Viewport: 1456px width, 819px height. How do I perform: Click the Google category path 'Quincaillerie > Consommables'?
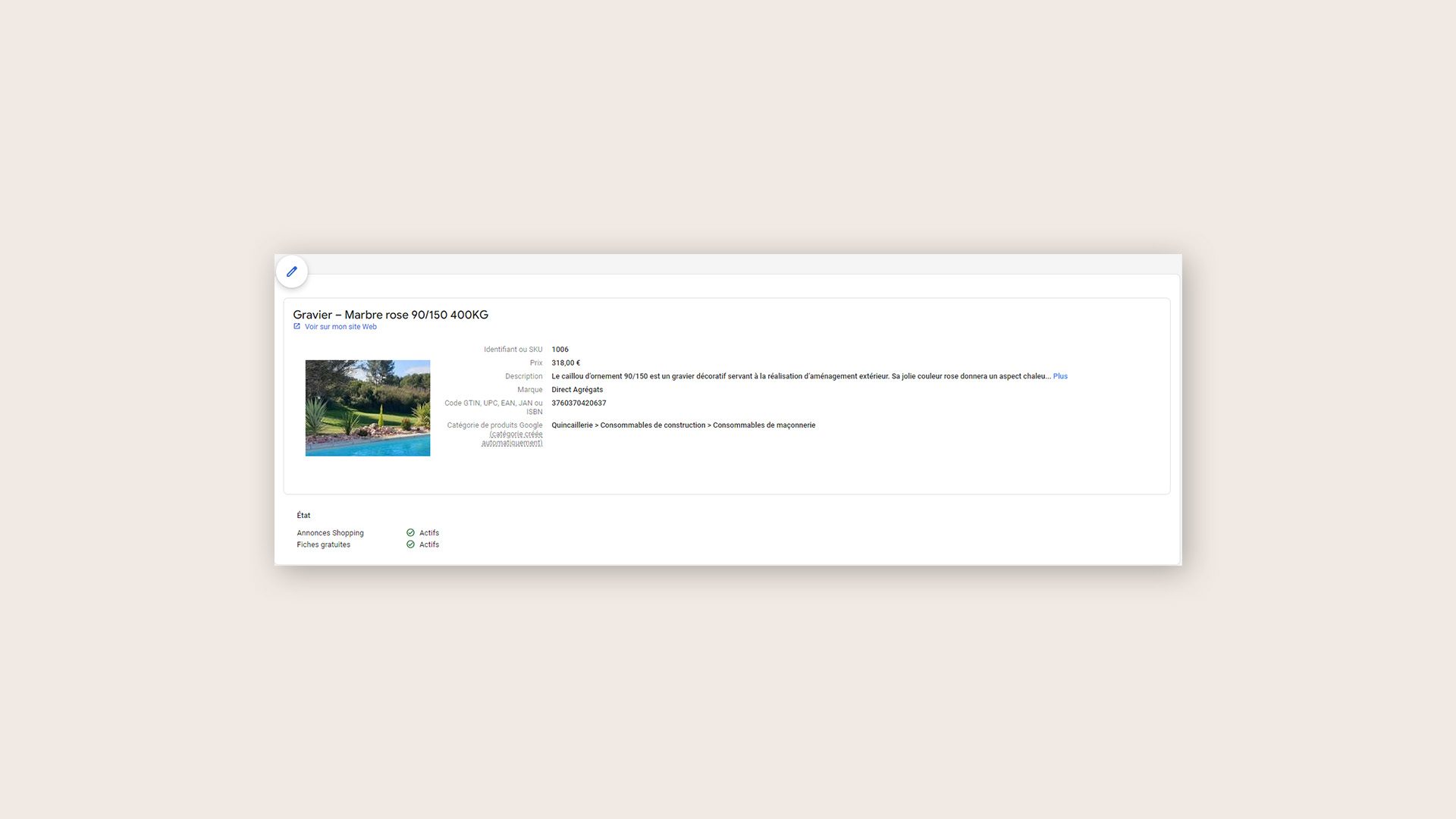coord(683,425)
